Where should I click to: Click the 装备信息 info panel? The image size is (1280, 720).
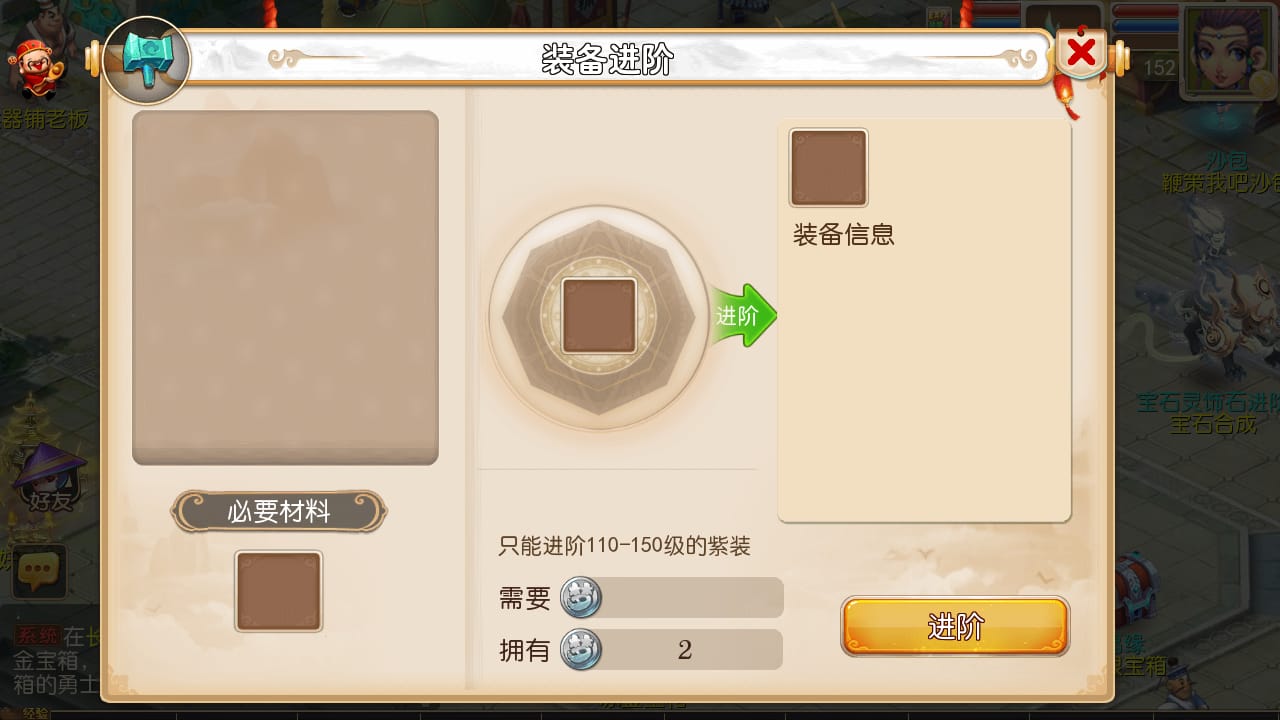(925, 320)
